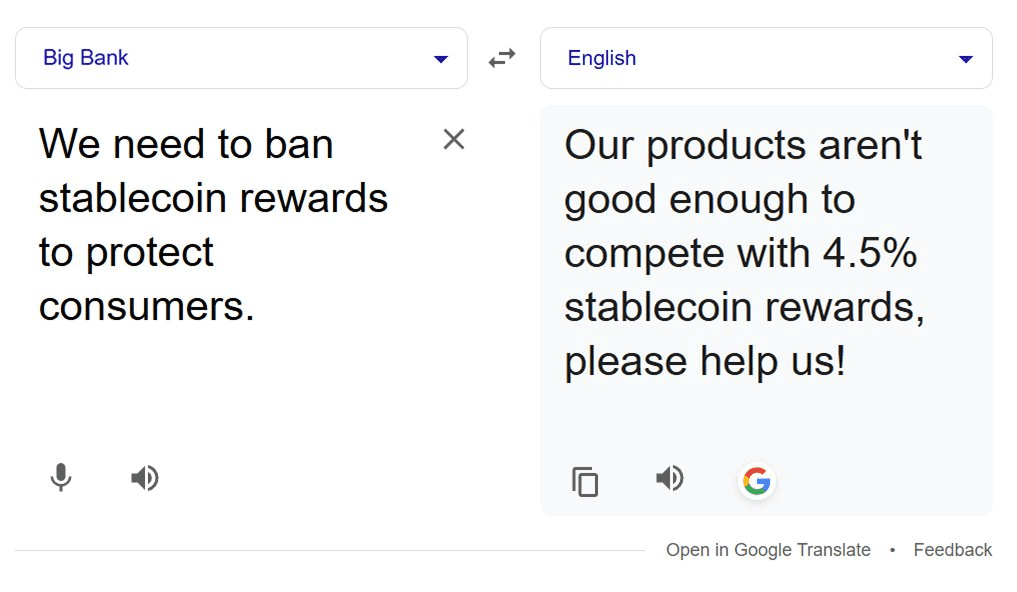1017x592 pixels.
Task: Swap the source and target languages
Action: pyautogui.click(x=502, y=58)
